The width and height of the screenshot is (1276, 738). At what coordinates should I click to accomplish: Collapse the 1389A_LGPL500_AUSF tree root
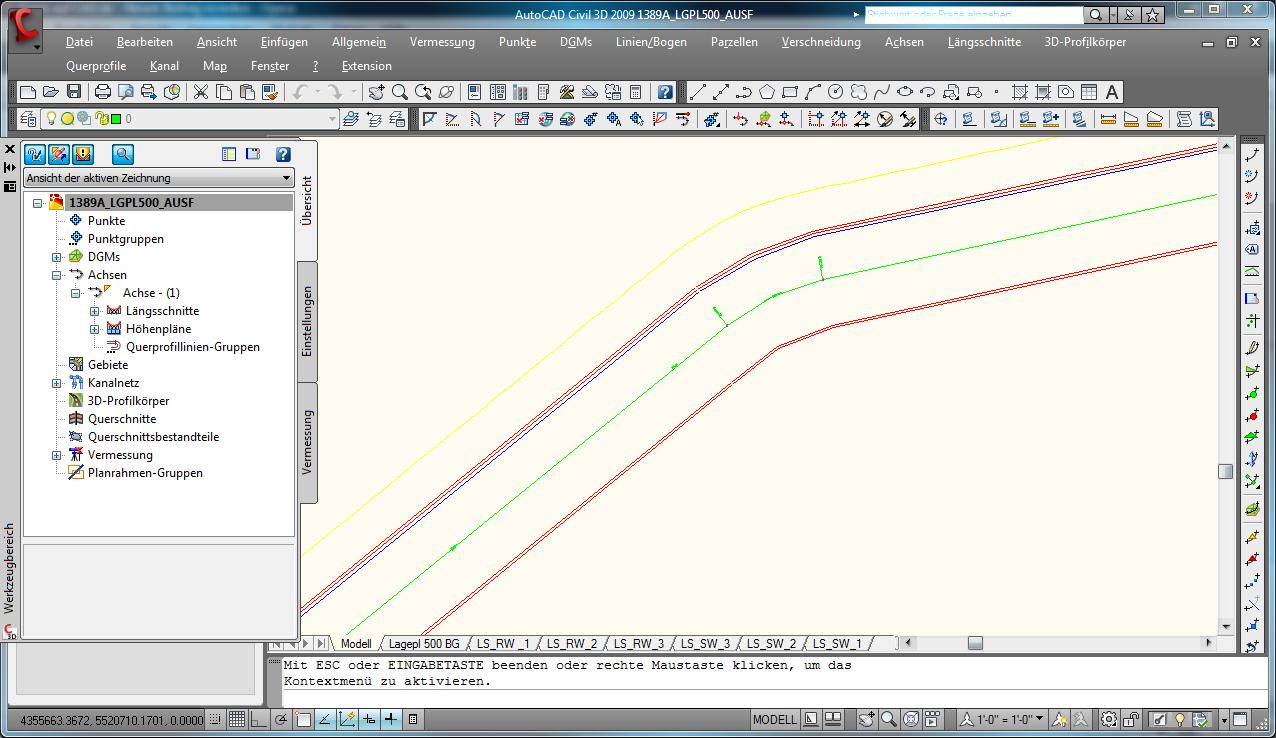pyautogui.click(x=38, y=203)
